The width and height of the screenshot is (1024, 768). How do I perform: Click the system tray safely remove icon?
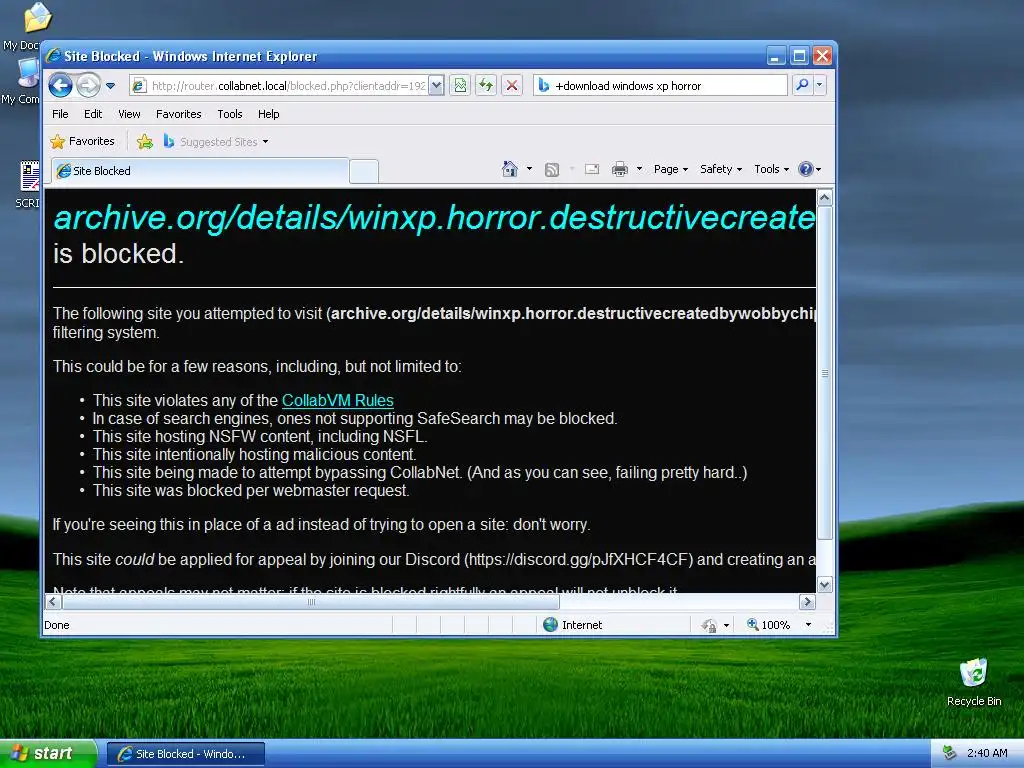tap(950, 753)
